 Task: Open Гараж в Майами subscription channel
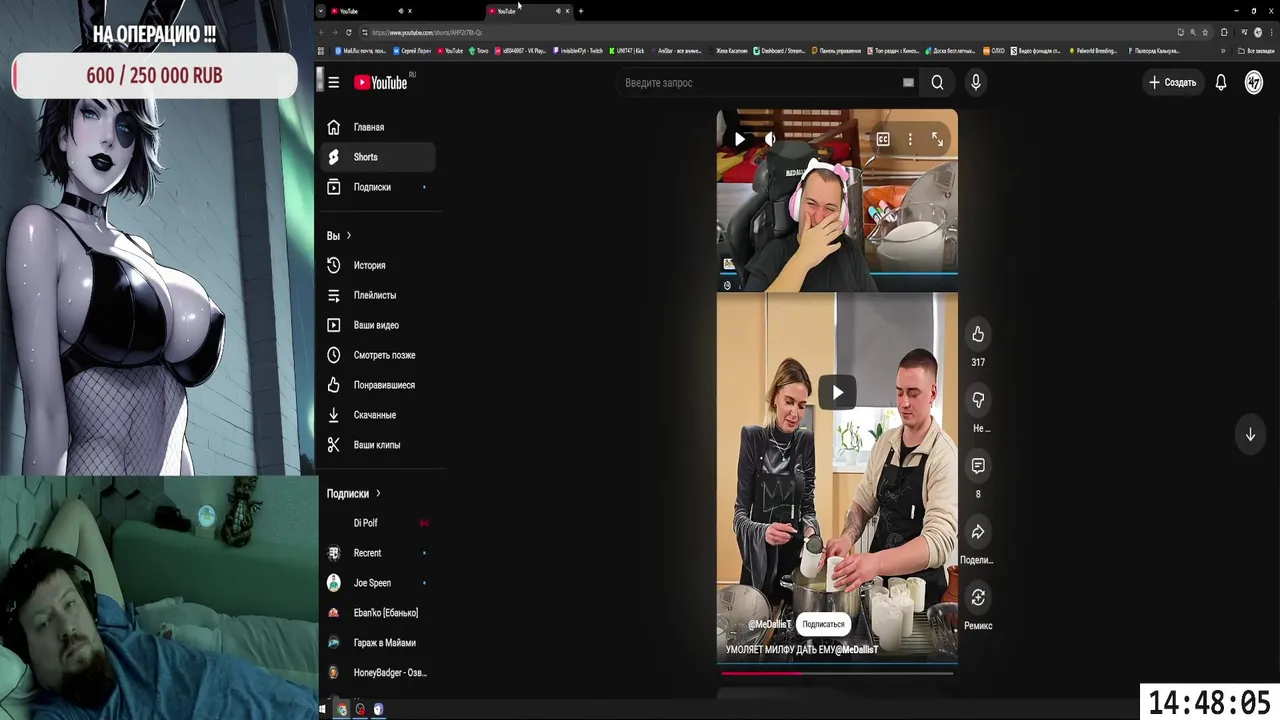pos(378,643)
